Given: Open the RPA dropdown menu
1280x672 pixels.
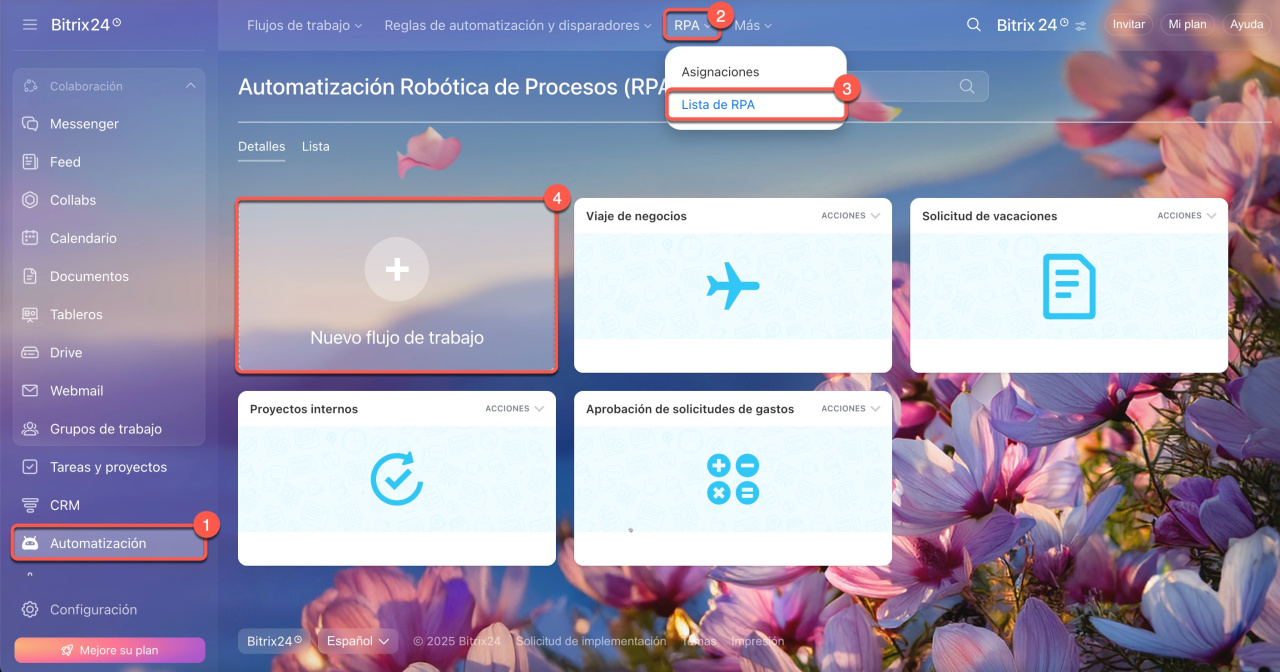Looking at the screenshot, I should pyautogui.click(x=692, y=25).
